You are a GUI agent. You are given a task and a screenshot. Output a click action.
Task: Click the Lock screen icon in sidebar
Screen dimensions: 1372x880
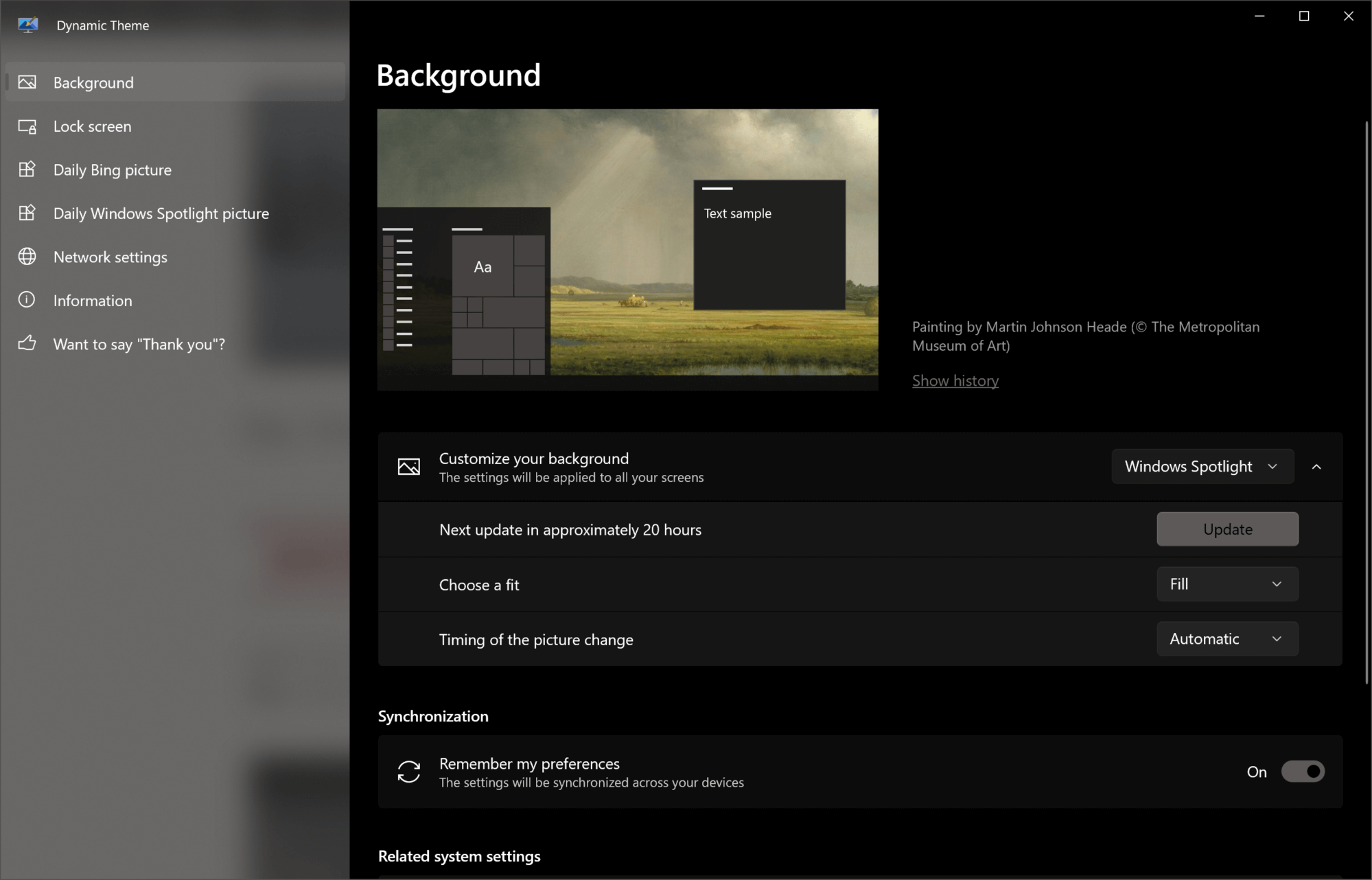pyautogui.click(x=27, y=126)
